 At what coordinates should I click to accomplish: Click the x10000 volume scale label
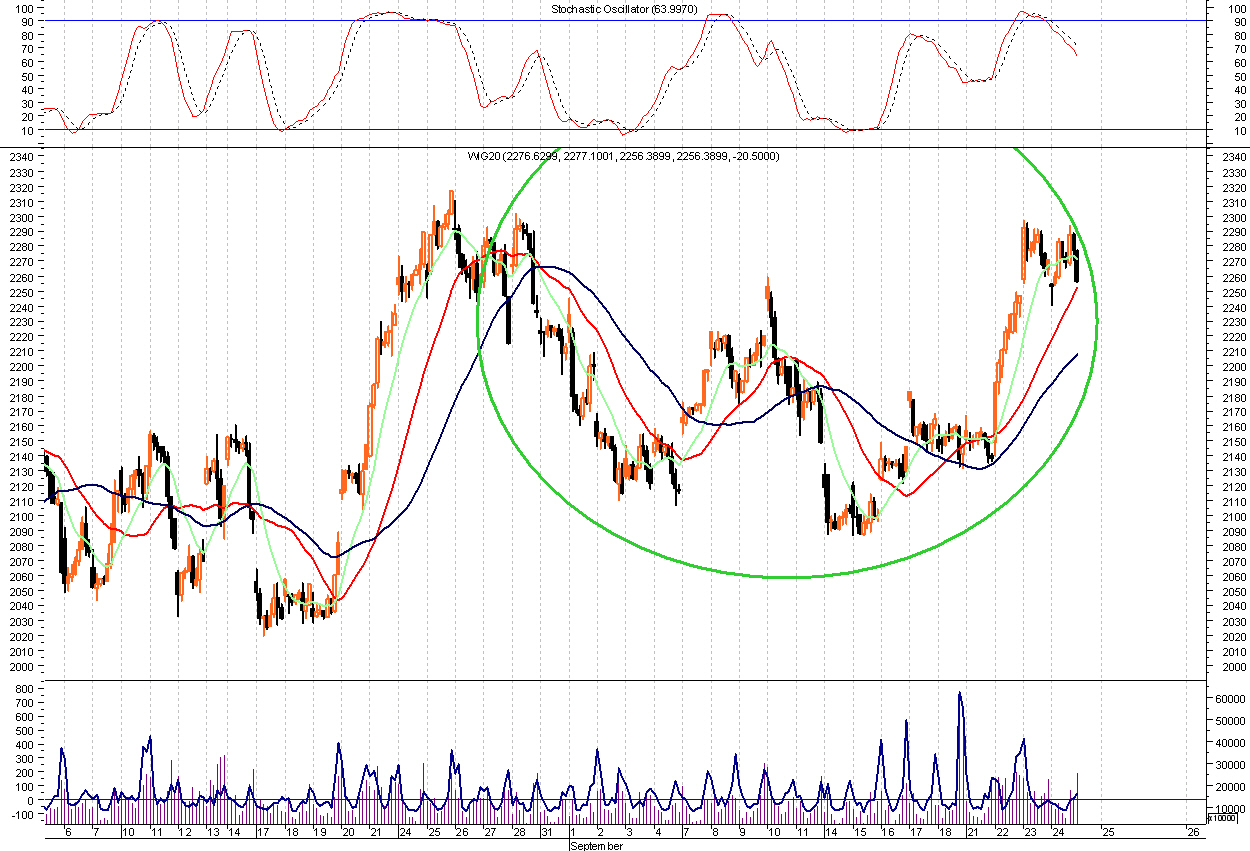(1223, 817)
